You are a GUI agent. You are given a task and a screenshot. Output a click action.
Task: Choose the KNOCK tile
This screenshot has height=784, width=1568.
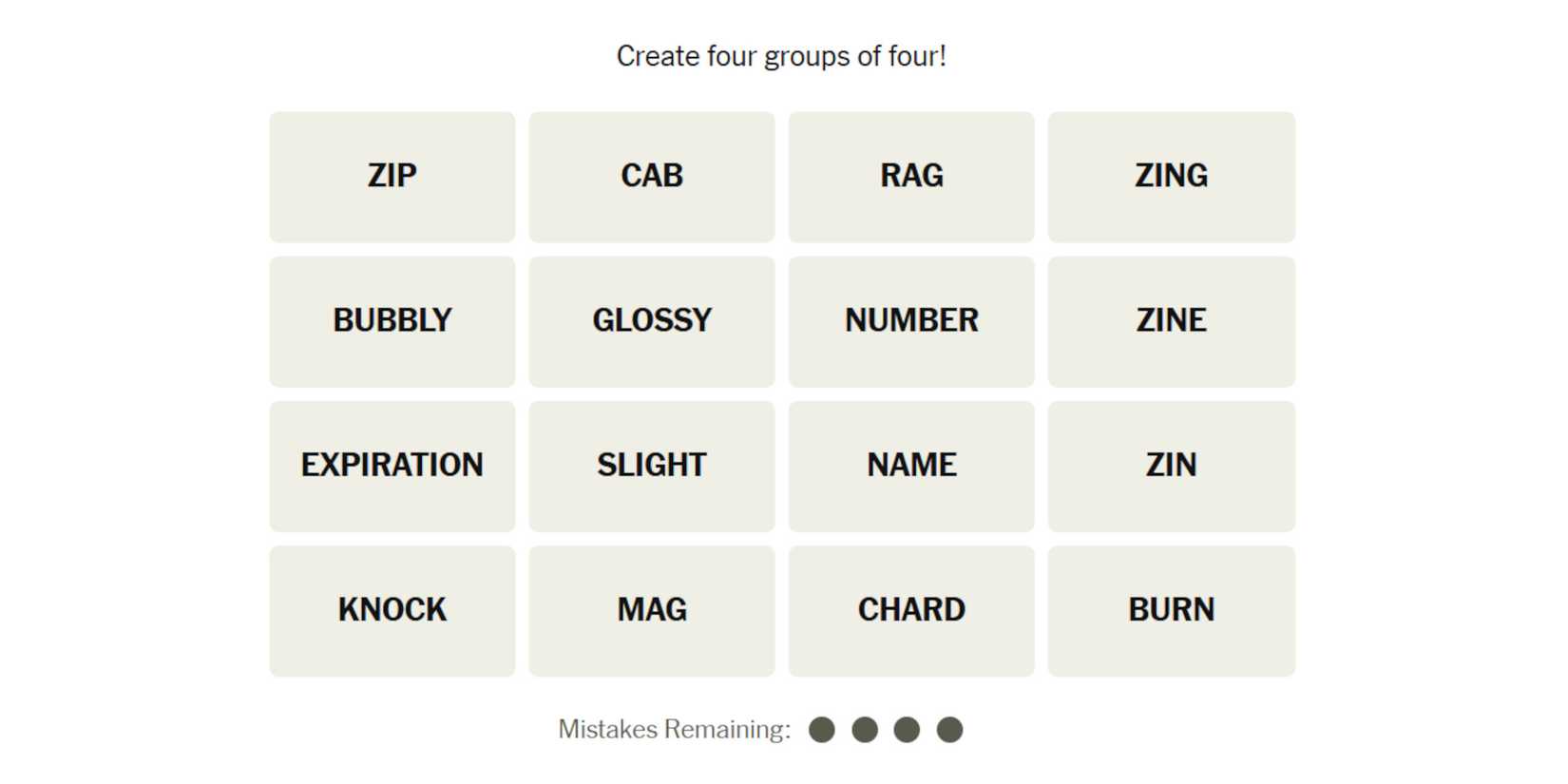(x=392, y=610)
